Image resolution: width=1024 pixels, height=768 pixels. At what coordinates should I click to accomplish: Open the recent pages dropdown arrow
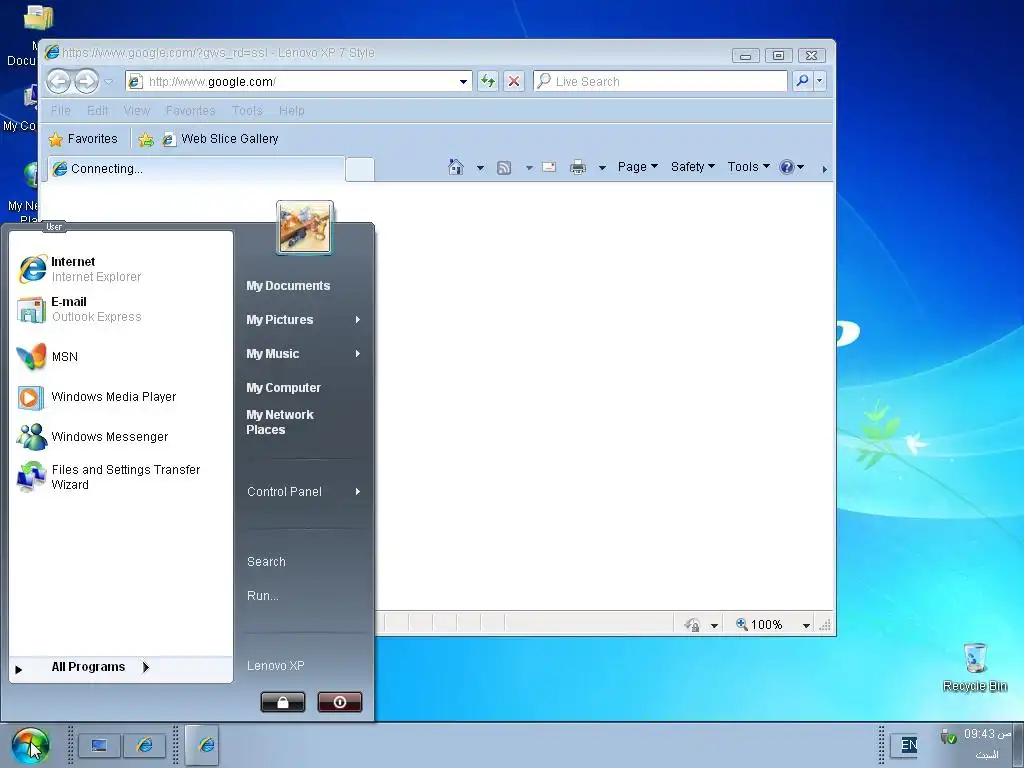(x=109, y=82)
